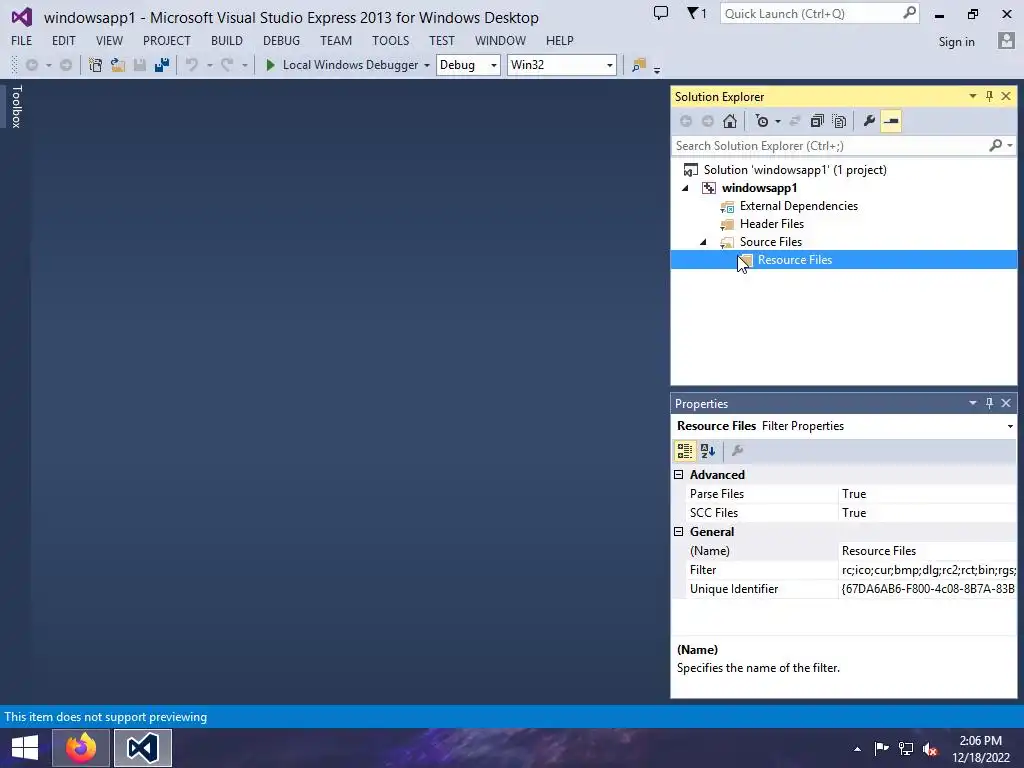Pin (auto hide) the Solution Explorer panel
Image resolution: width=1024 pixels, height=768 pixels.
[x=989, y=97]
